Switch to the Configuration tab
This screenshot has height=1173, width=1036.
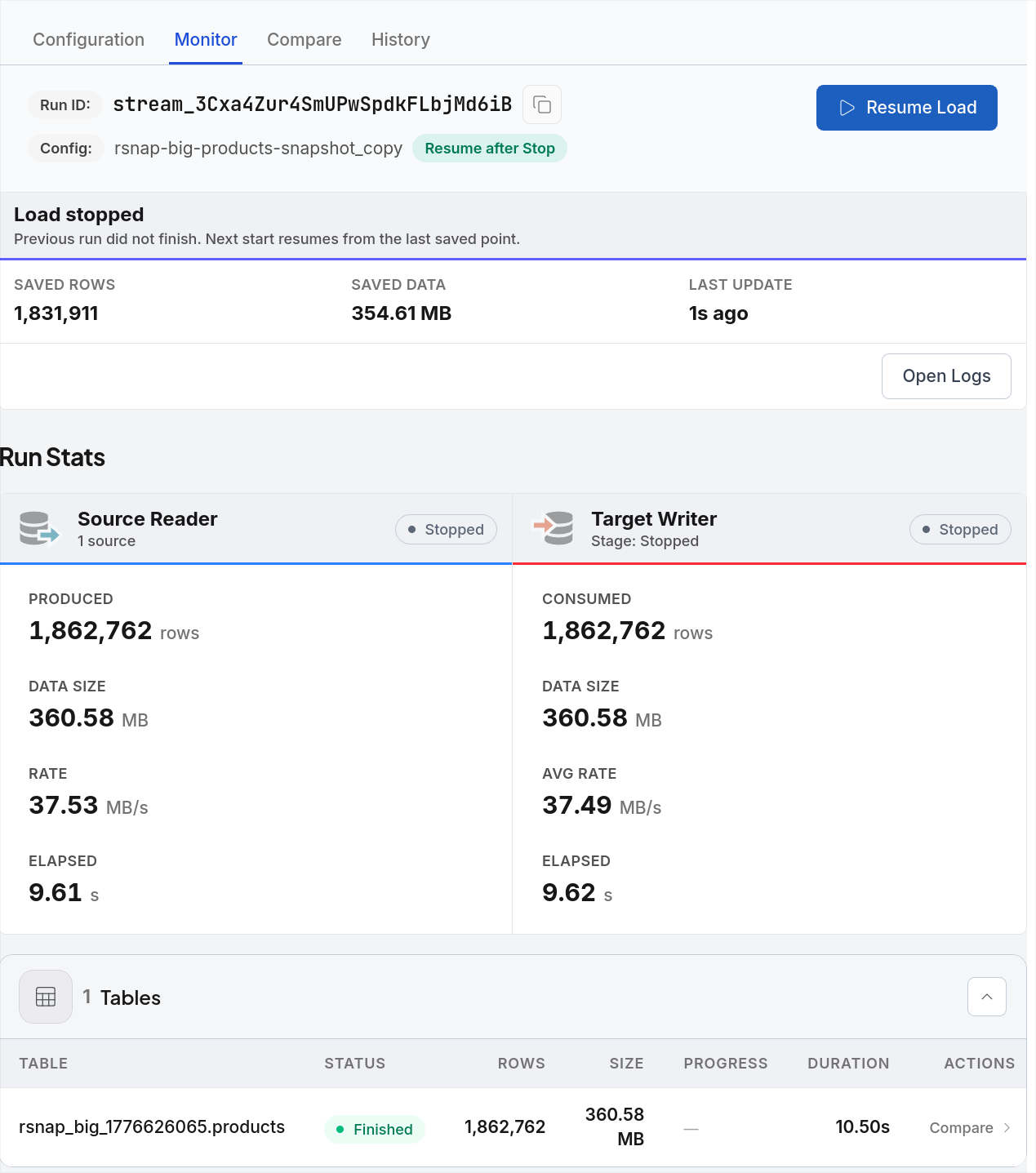[x=88, y=39]
